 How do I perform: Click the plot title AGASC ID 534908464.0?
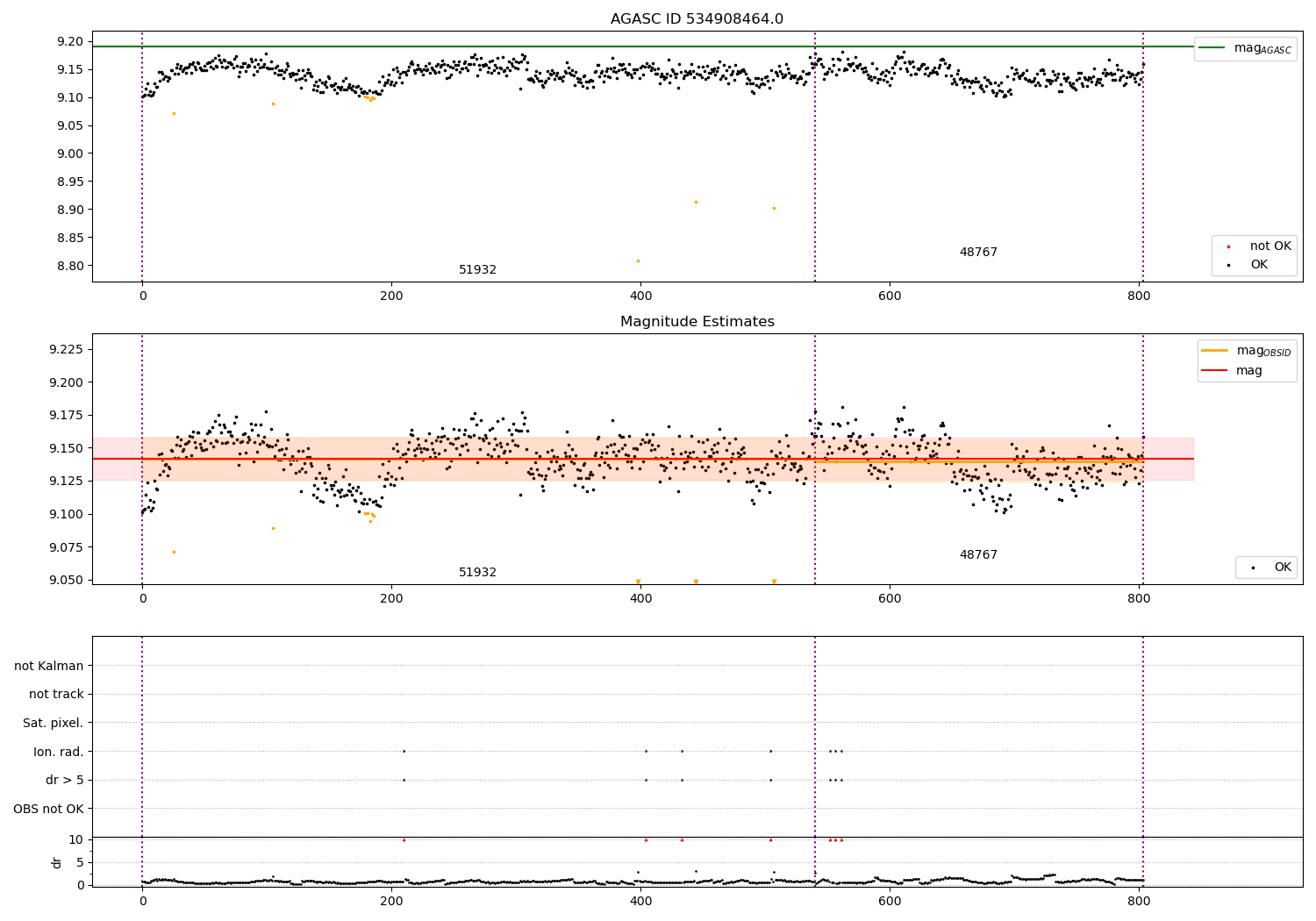tap(697, 19)
